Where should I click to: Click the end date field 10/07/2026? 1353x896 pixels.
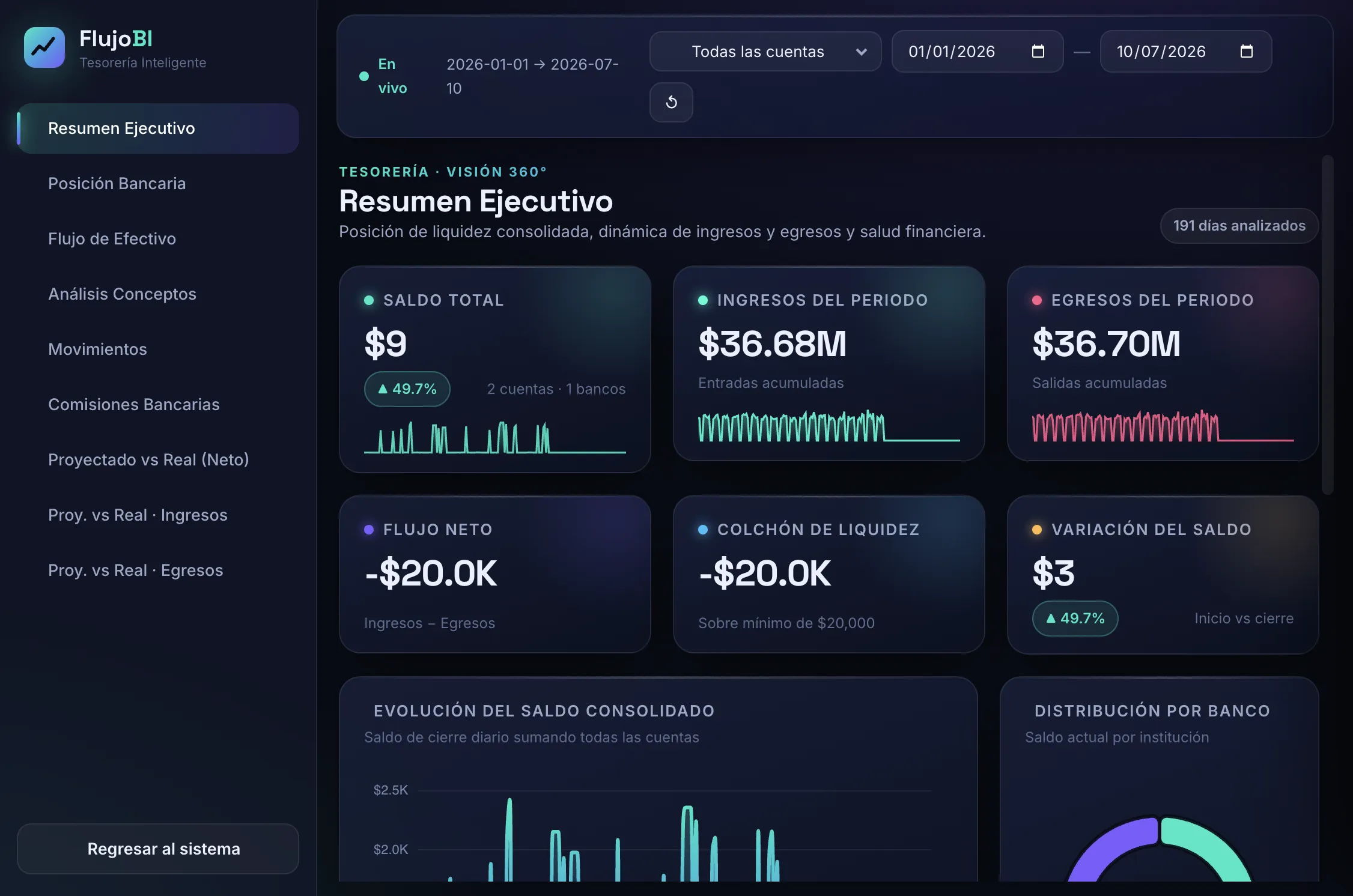click(x=1186, y=52)
